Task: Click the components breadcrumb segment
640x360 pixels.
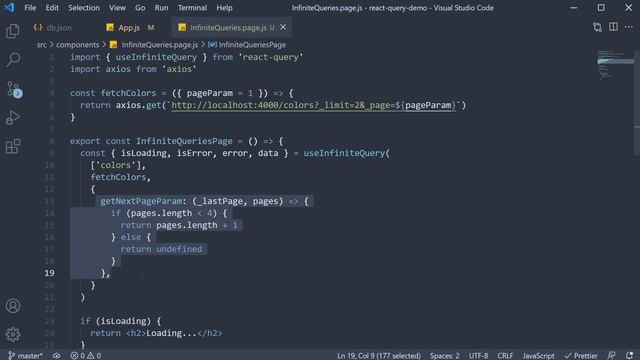Action: [78, 44]
